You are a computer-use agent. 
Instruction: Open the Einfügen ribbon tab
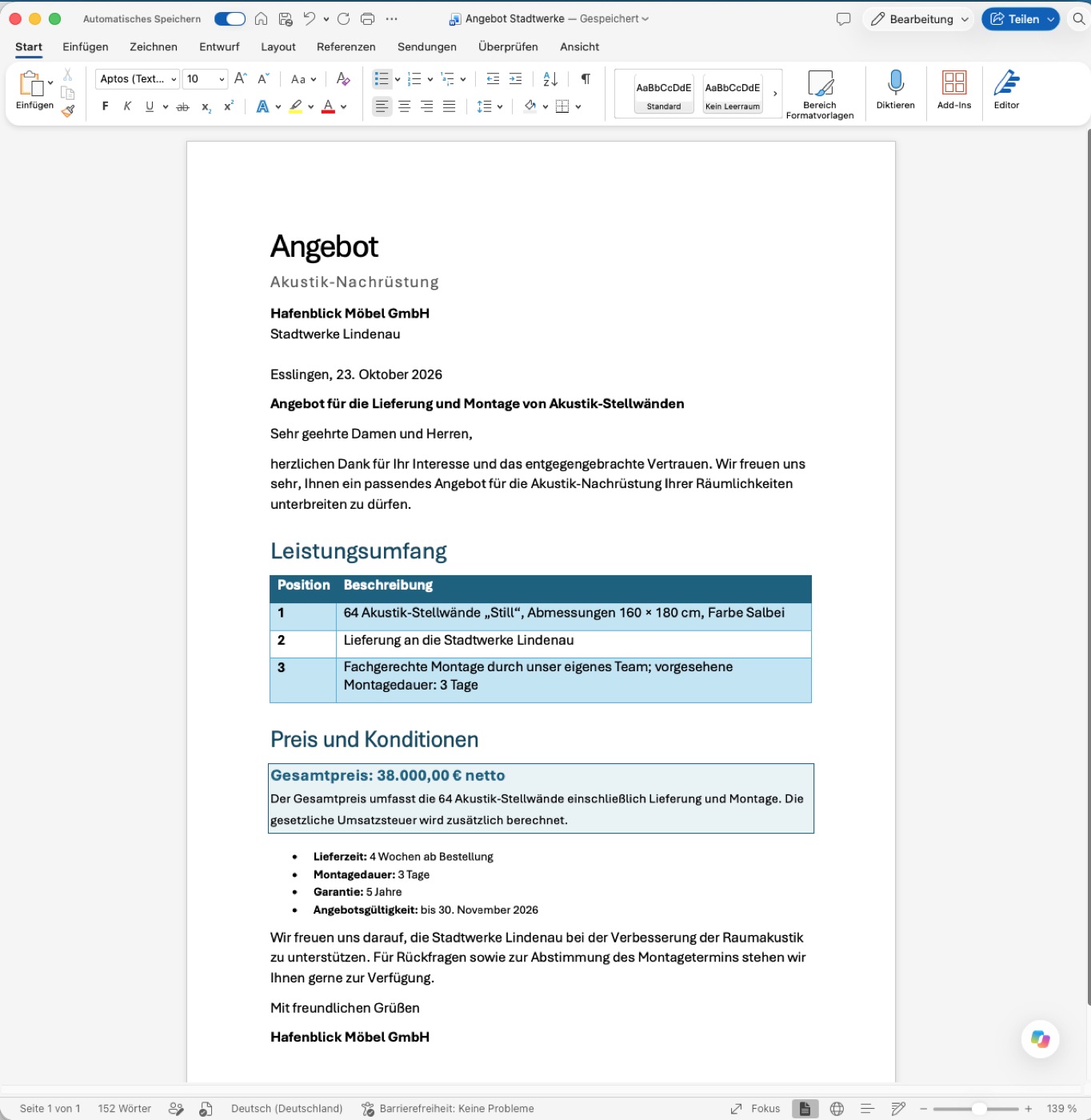(86, 47)
